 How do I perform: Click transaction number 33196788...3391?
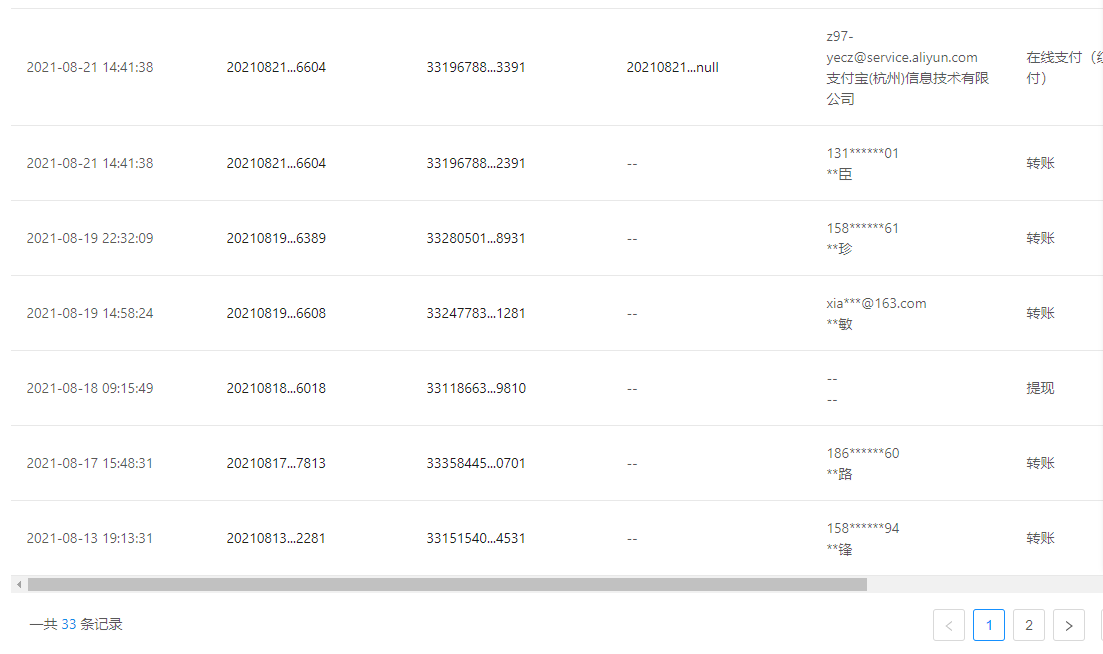pyautogui.click(x=476, y=67)
